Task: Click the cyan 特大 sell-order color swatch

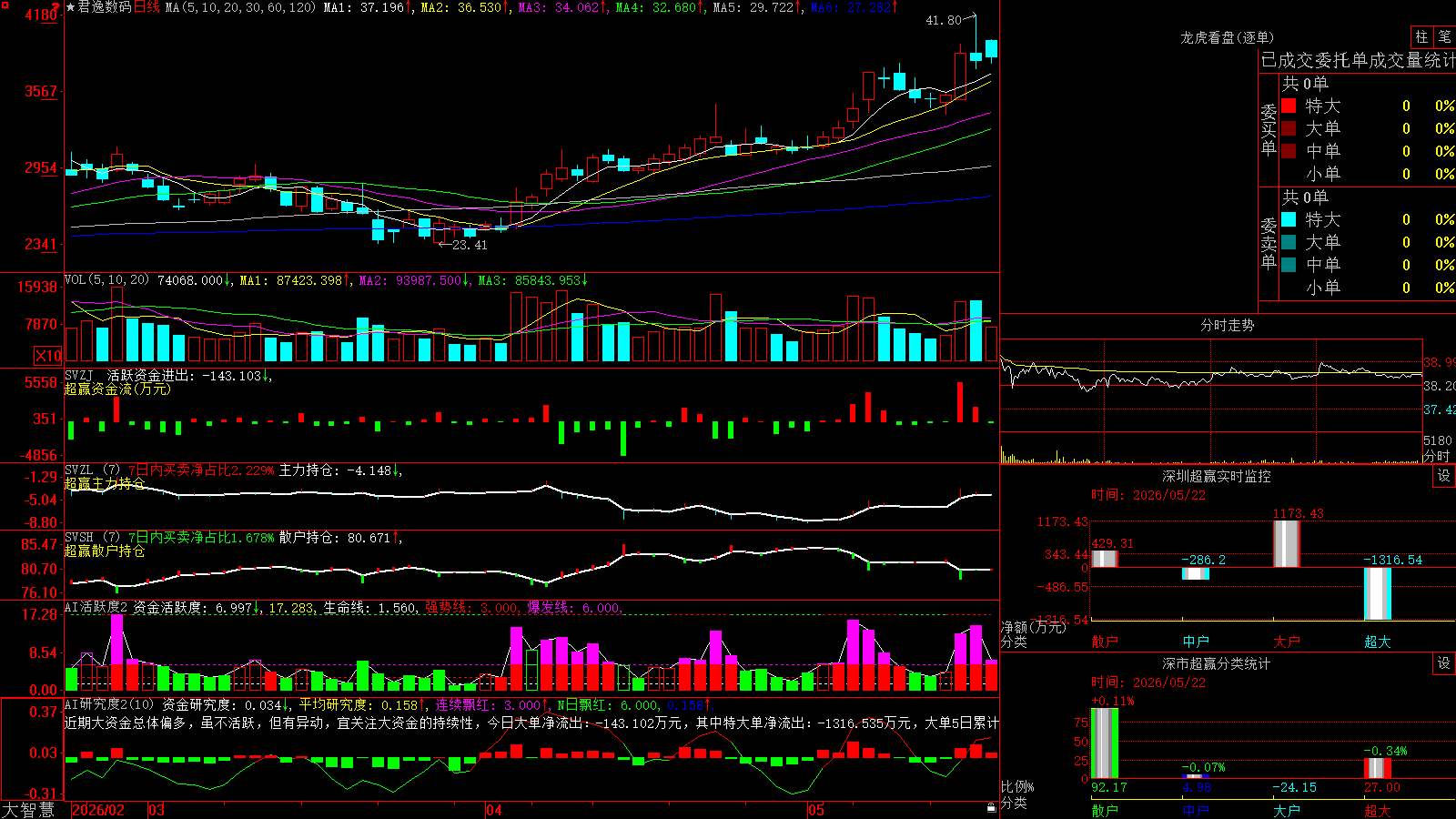Action: tap(1289, 219)
